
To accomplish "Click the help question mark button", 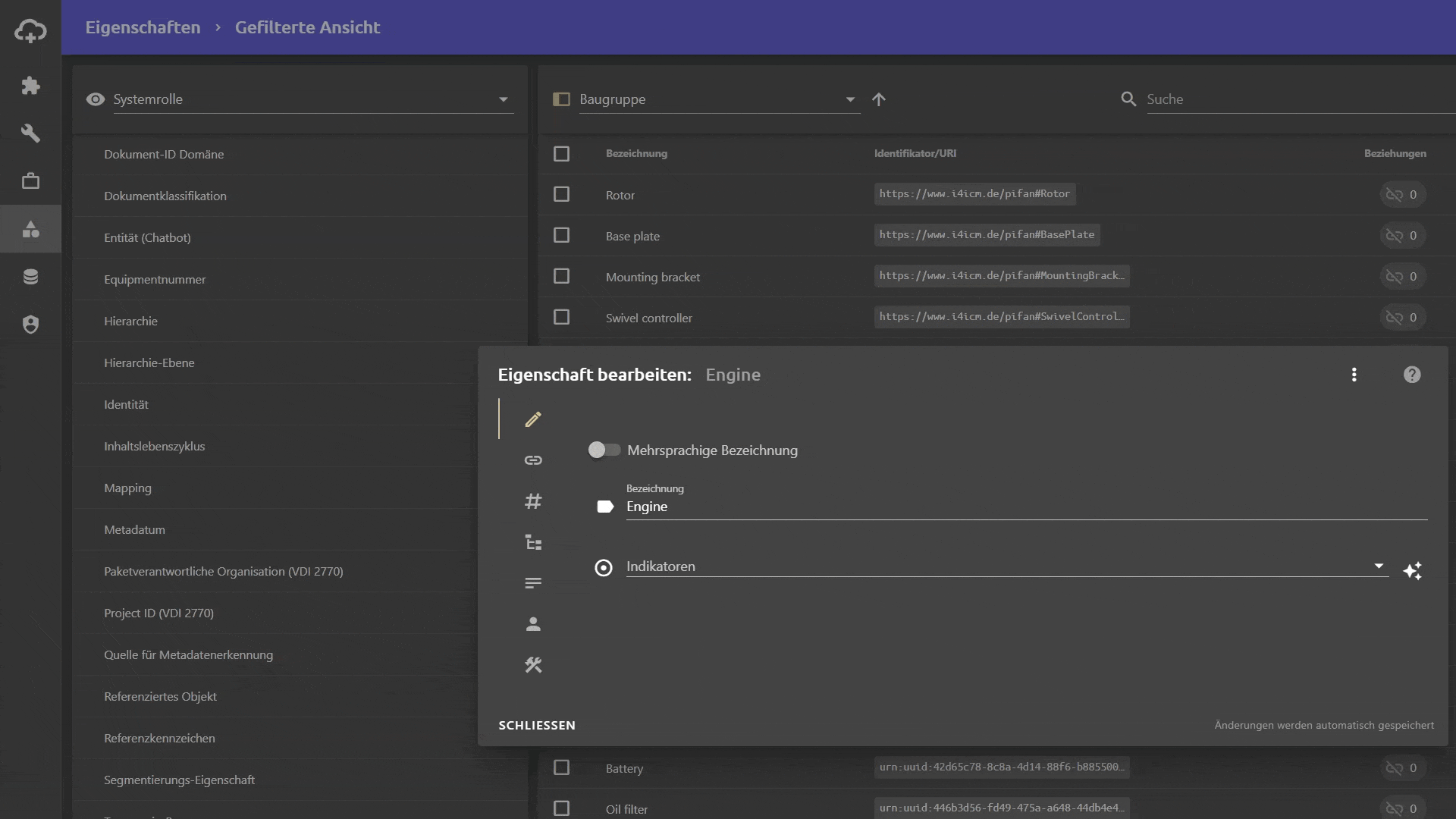I will pyautogui.click(x=1412, y=374).
